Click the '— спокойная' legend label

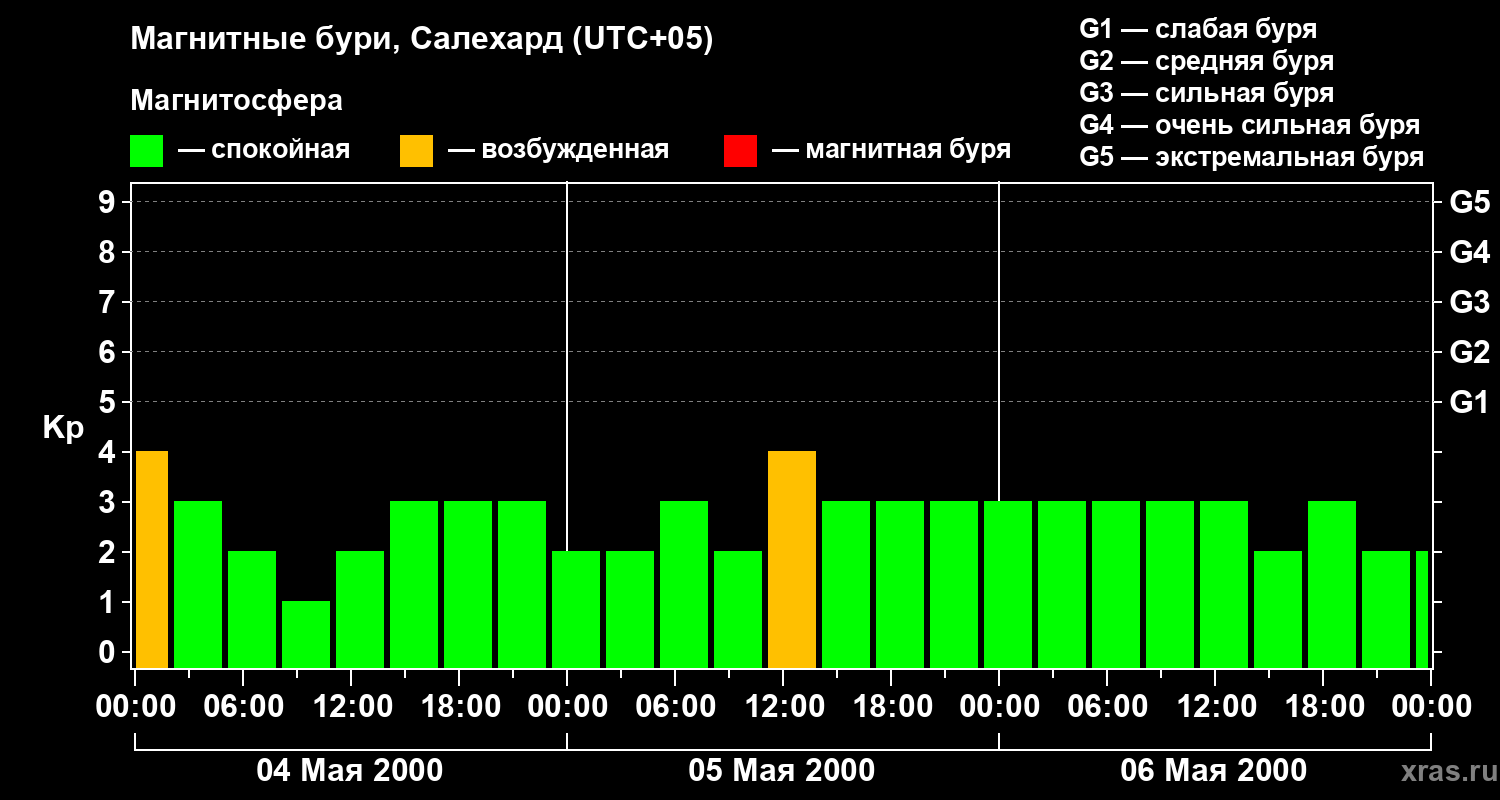[x=264, y=150]
